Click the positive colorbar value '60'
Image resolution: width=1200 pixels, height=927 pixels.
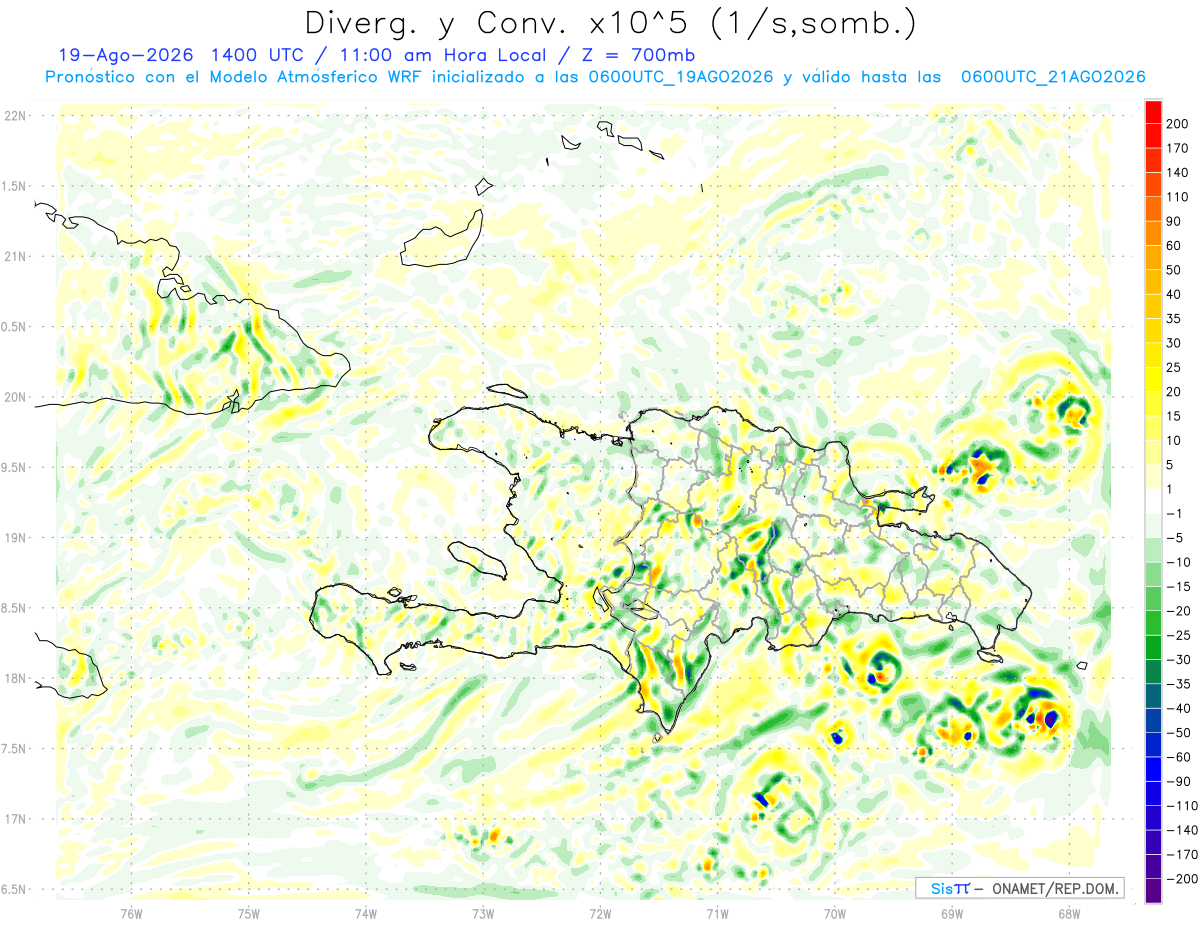1175,246
